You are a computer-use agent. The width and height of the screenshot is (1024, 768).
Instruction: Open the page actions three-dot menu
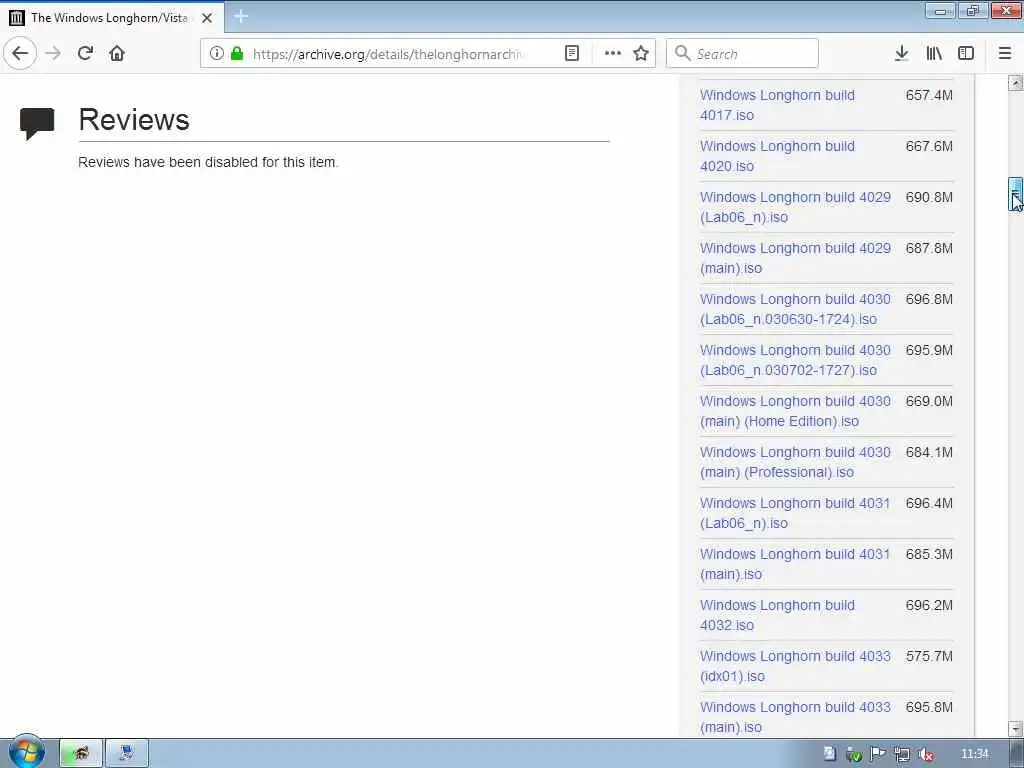click(x=613, y=53)
